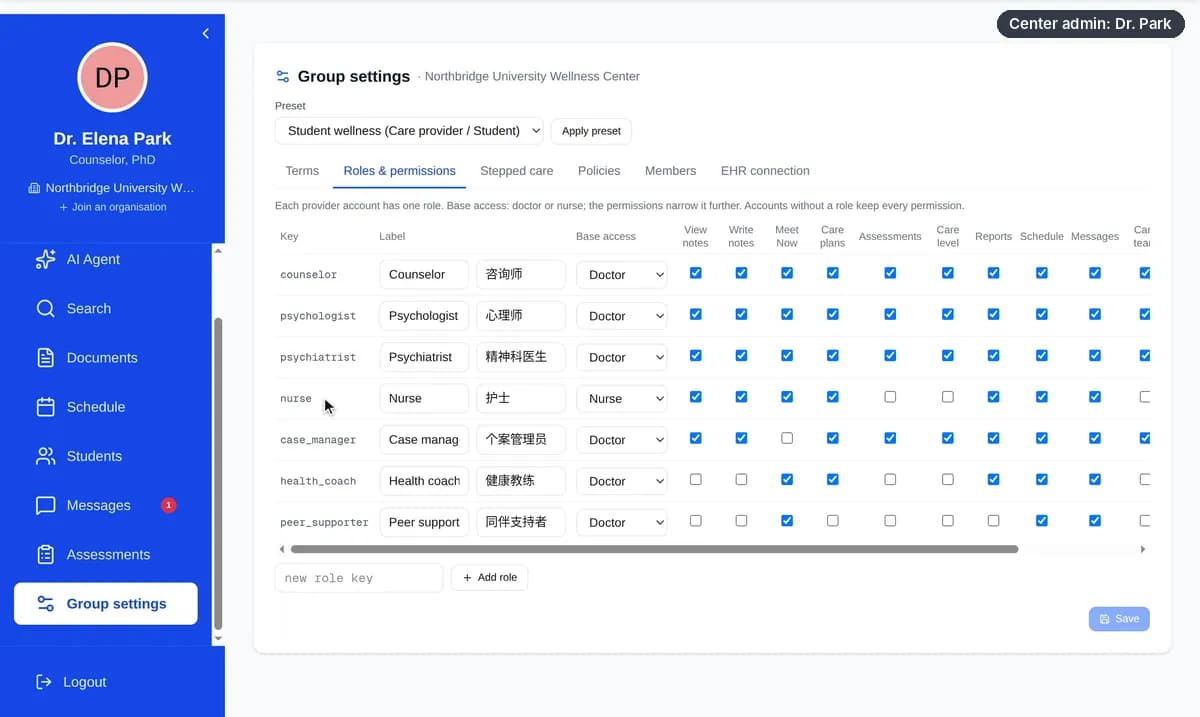Click the Messages chat bubble icon

click(45, 505)
